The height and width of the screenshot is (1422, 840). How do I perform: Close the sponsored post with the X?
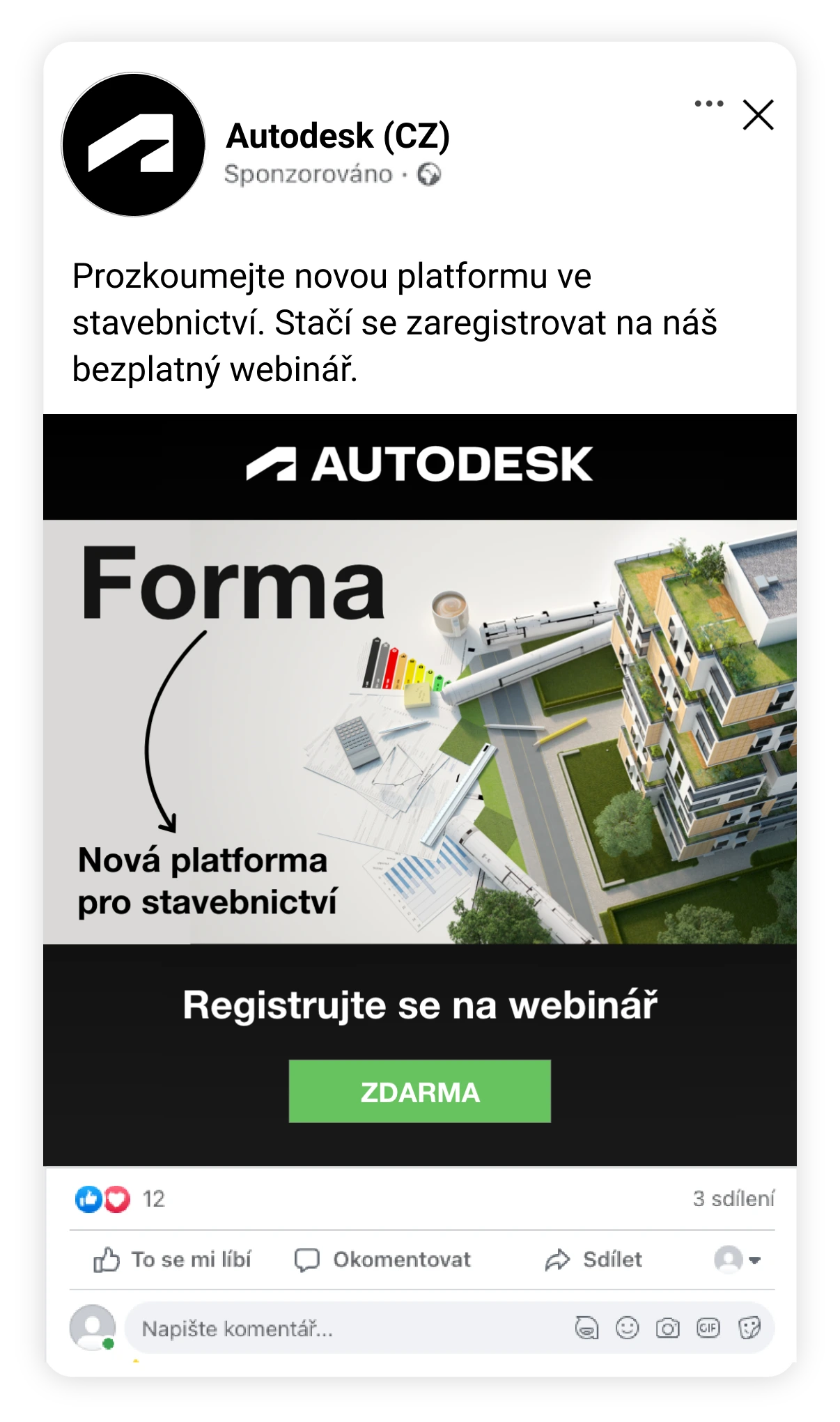[758, 115]
